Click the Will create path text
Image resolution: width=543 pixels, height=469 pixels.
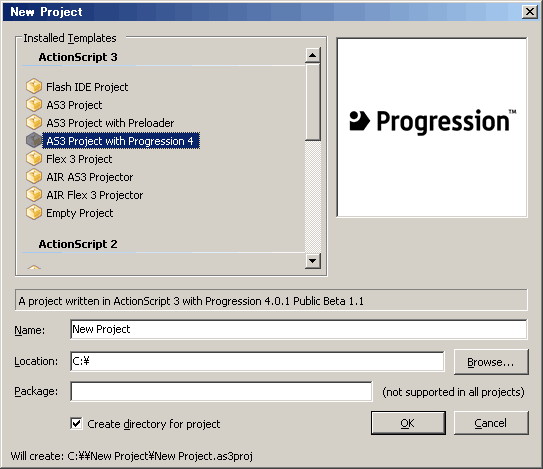132,456
